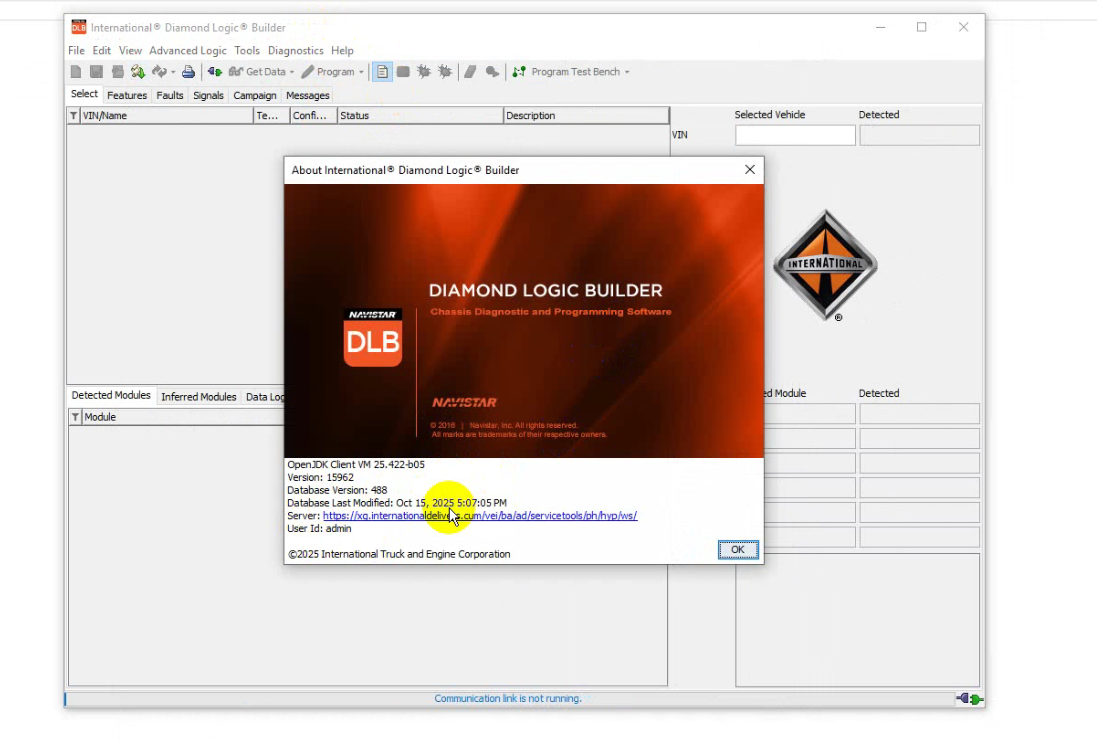Open the Diagnostics menu
Viewport: 1097px width, 756px height.
coord(295,51)
